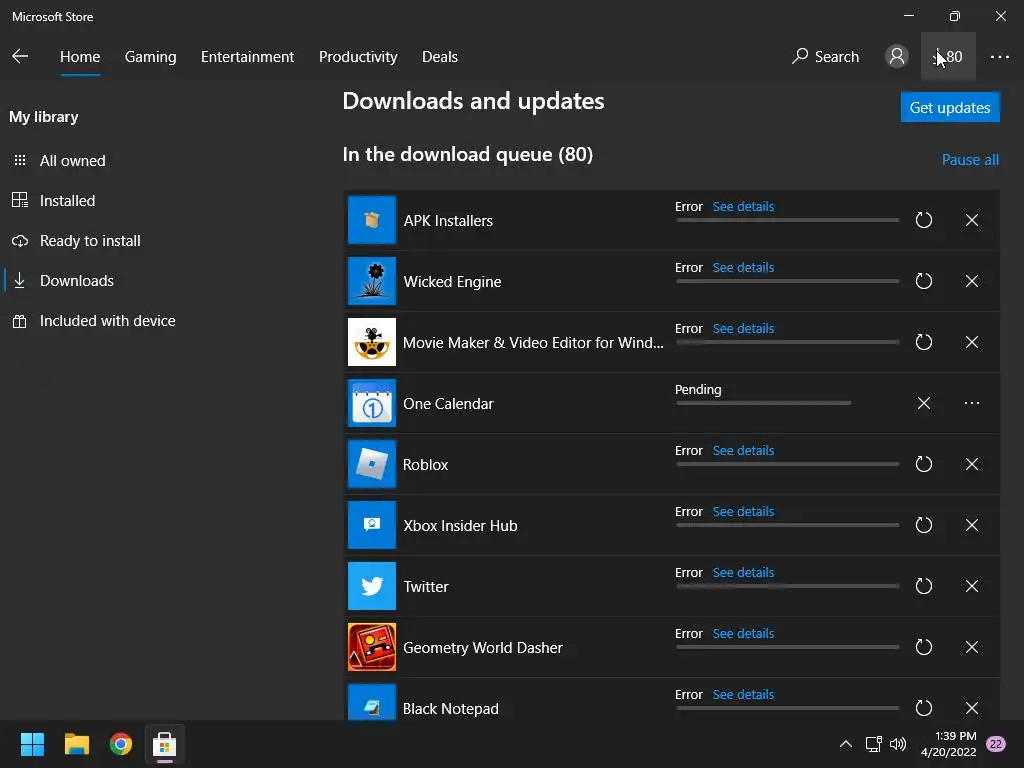The height and width of the screenshot is (768, 1024).
Task: Open File Explorer from the taskbar
Action: [76, 744]
